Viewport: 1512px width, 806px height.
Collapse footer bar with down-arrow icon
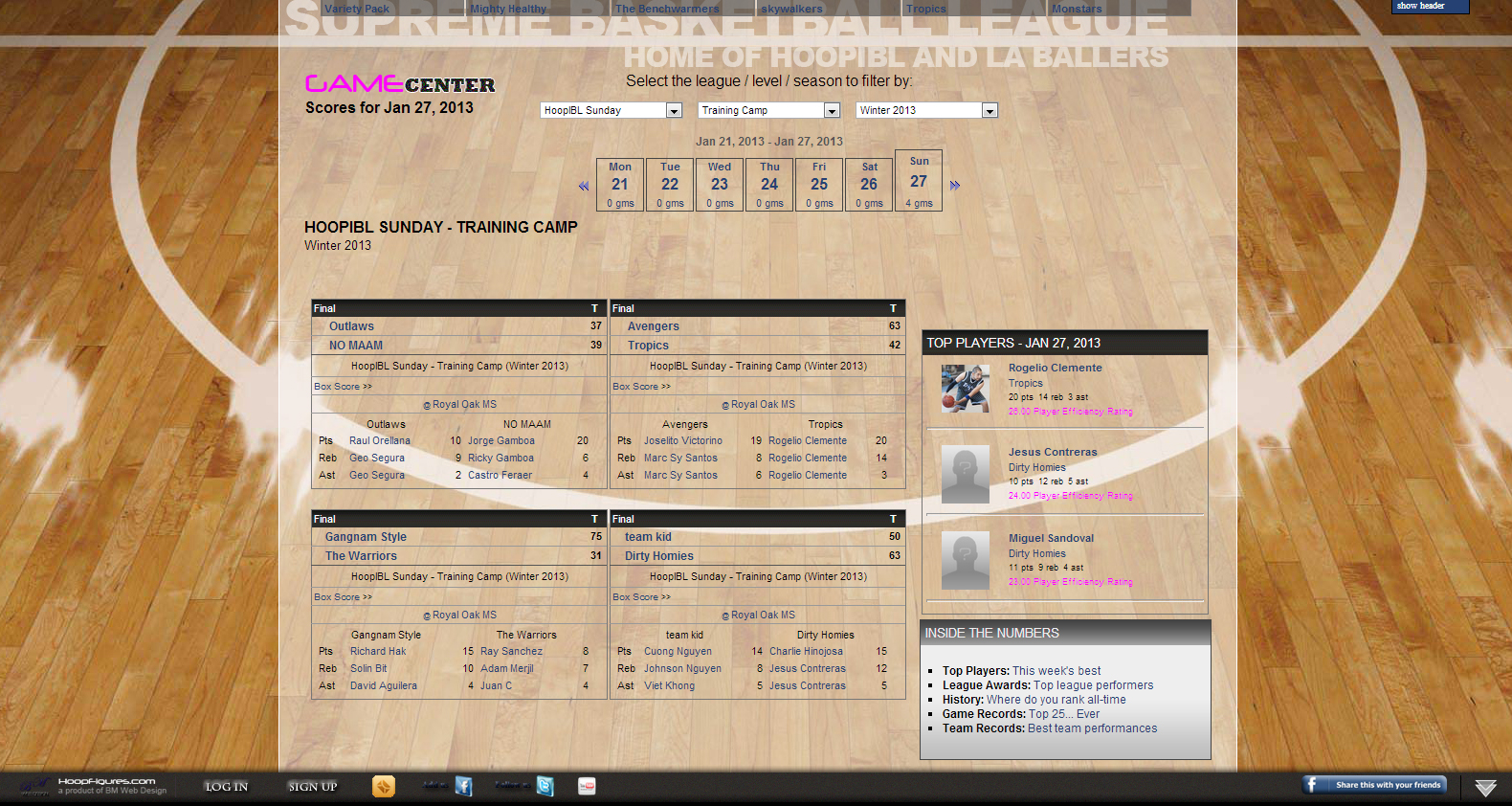[1485, 788]
